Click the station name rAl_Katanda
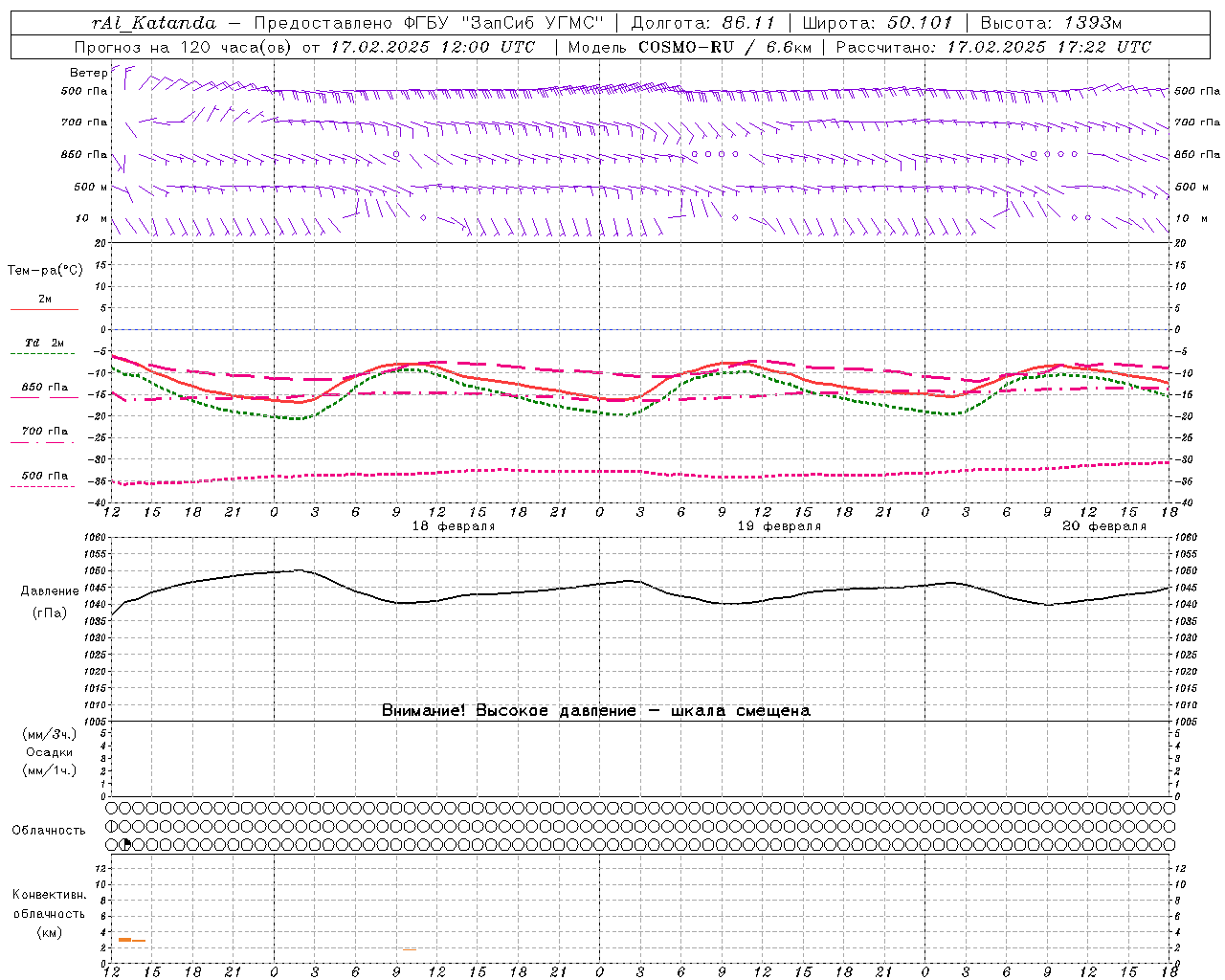Screen dimensions: 1225x980 (153, 23)
